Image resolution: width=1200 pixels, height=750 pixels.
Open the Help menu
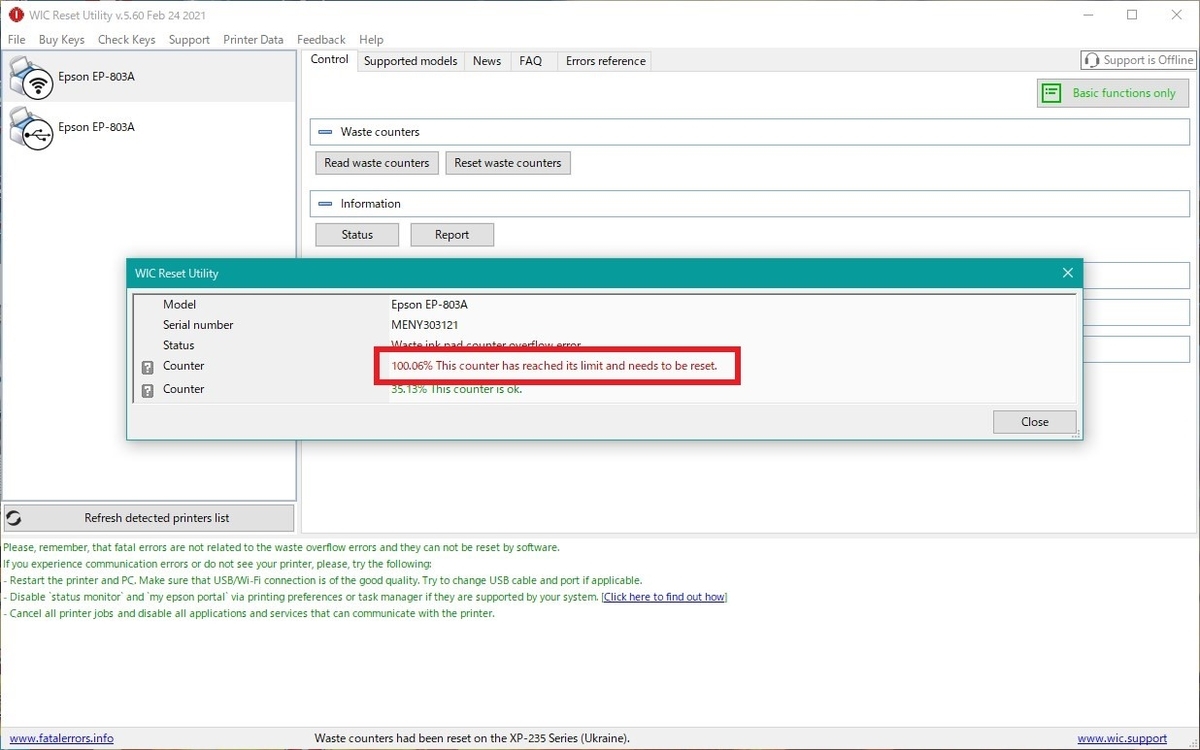click(x=371, y=40)
